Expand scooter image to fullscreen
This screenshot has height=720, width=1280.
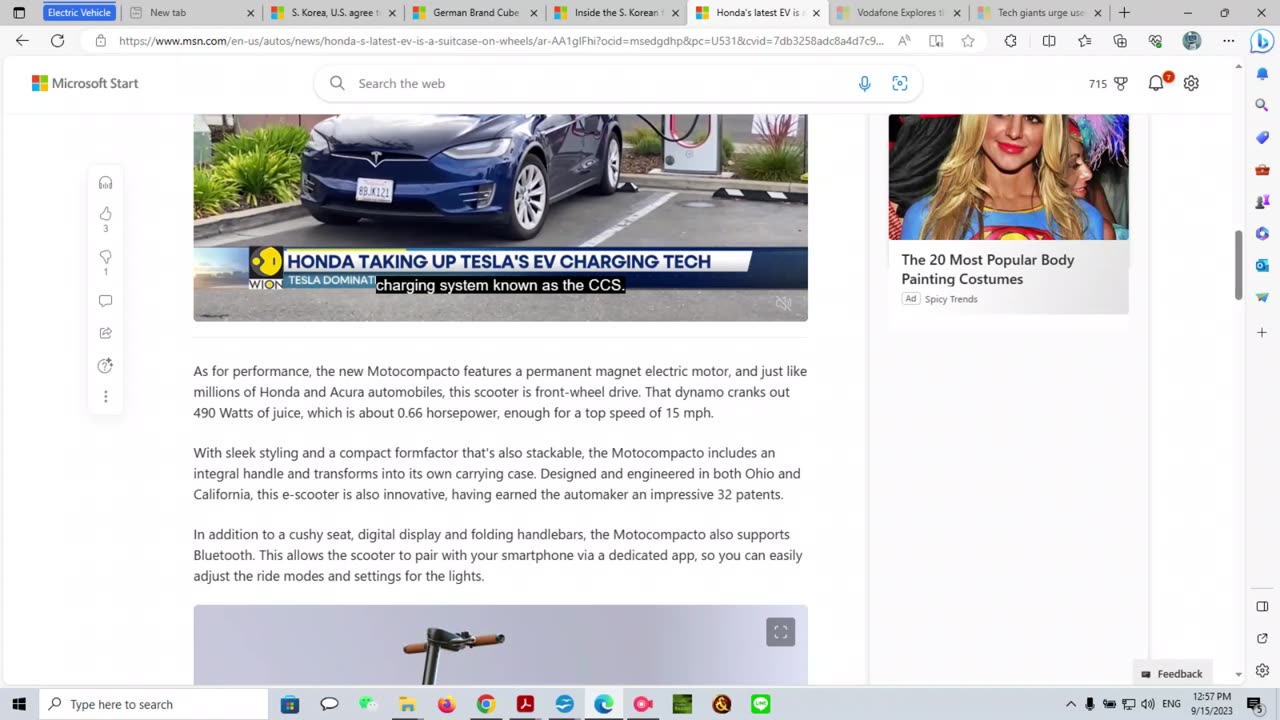tap(781, 632)
